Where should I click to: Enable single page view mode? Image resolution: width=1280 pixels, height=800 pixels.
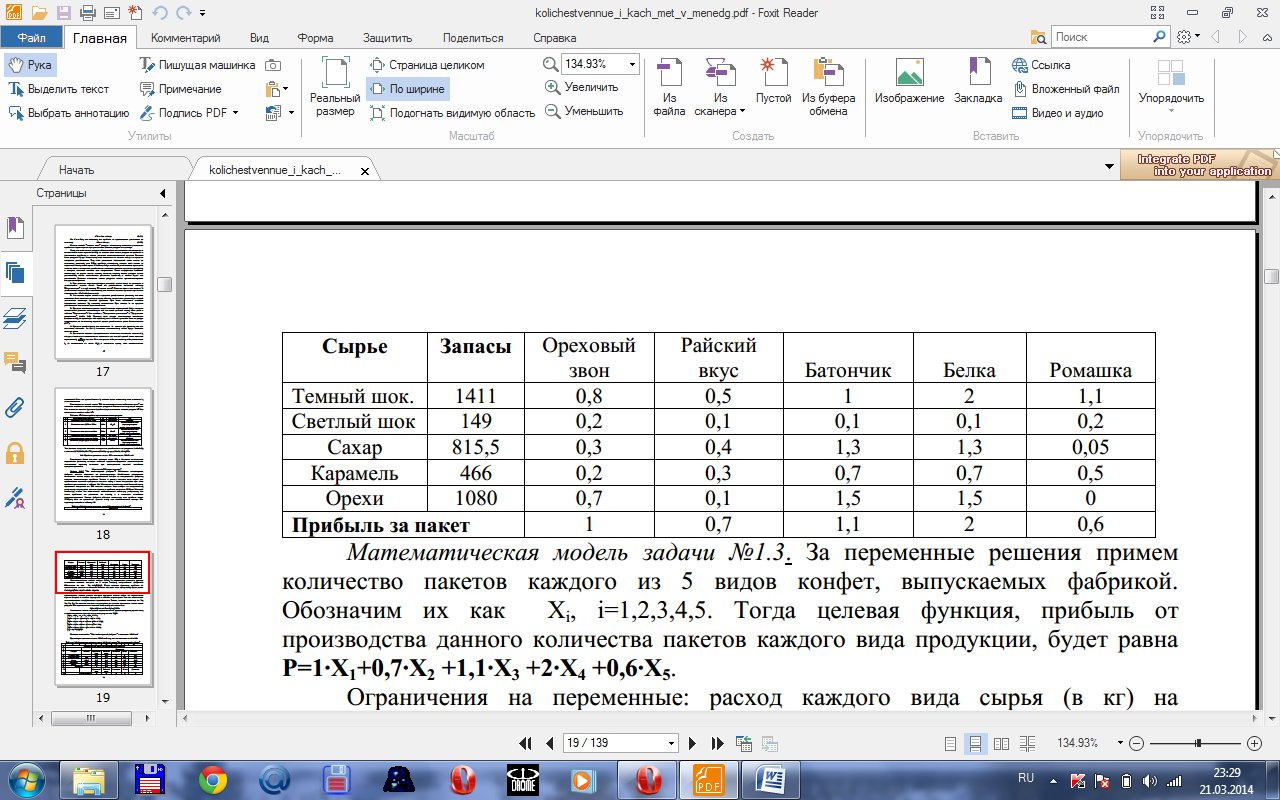(951, 744)
